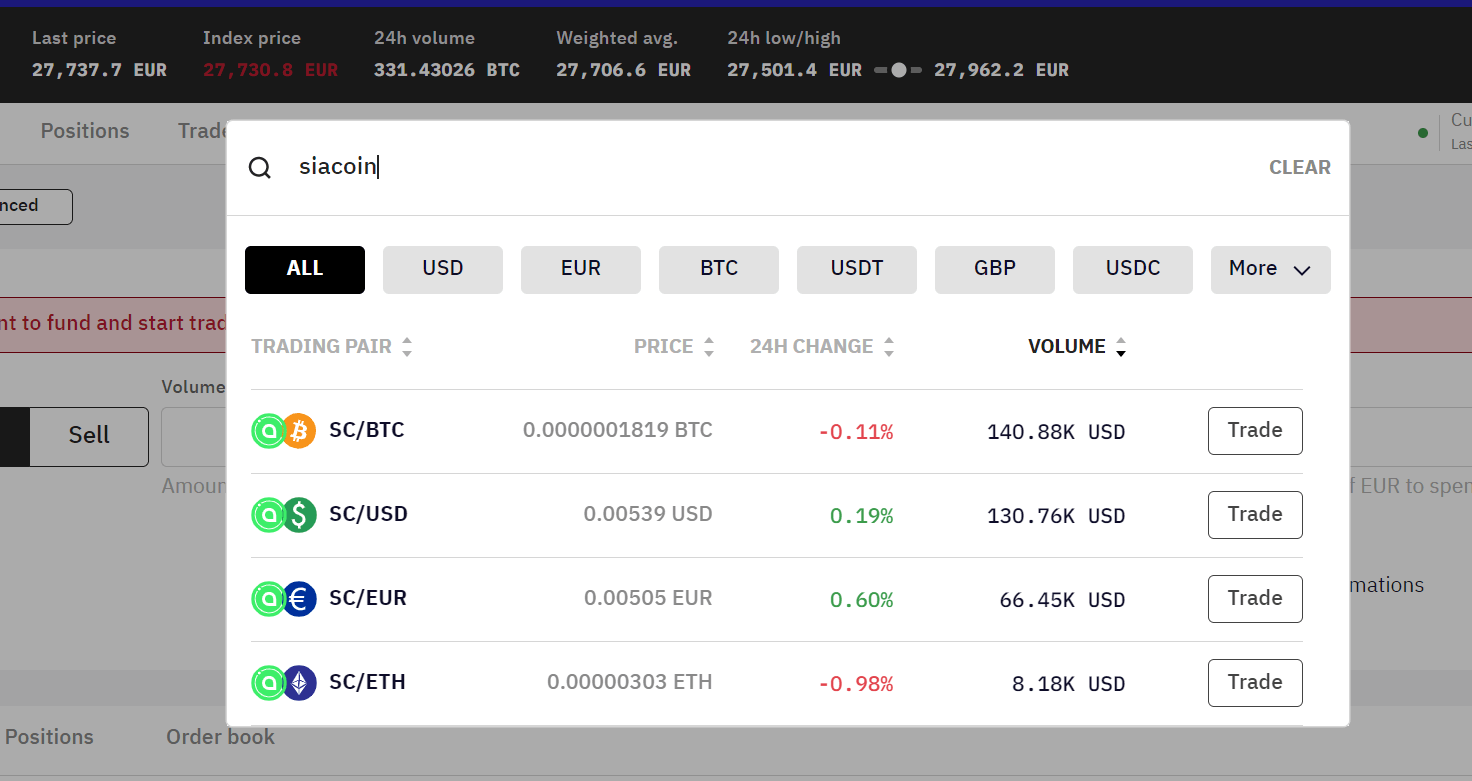The height and width of the screenshot is (781, 1472).
Task: Click volume 130.76K USD
Action: 1056,517
